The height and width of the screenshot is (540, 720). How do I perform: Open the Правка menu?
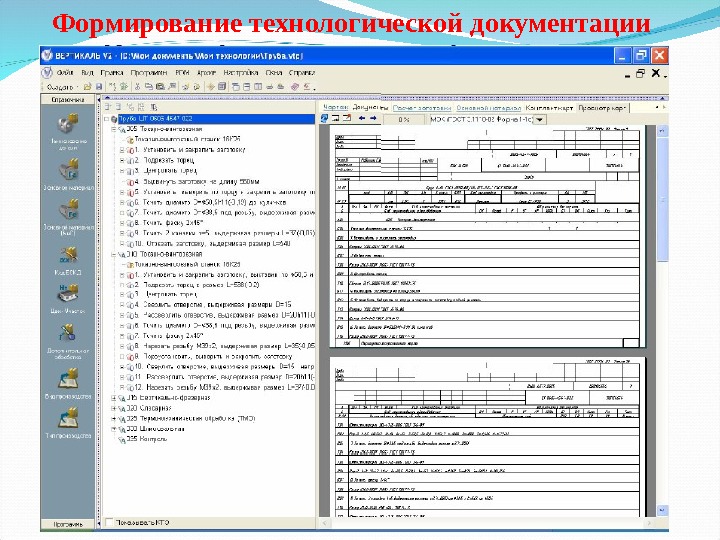point(112,73)
